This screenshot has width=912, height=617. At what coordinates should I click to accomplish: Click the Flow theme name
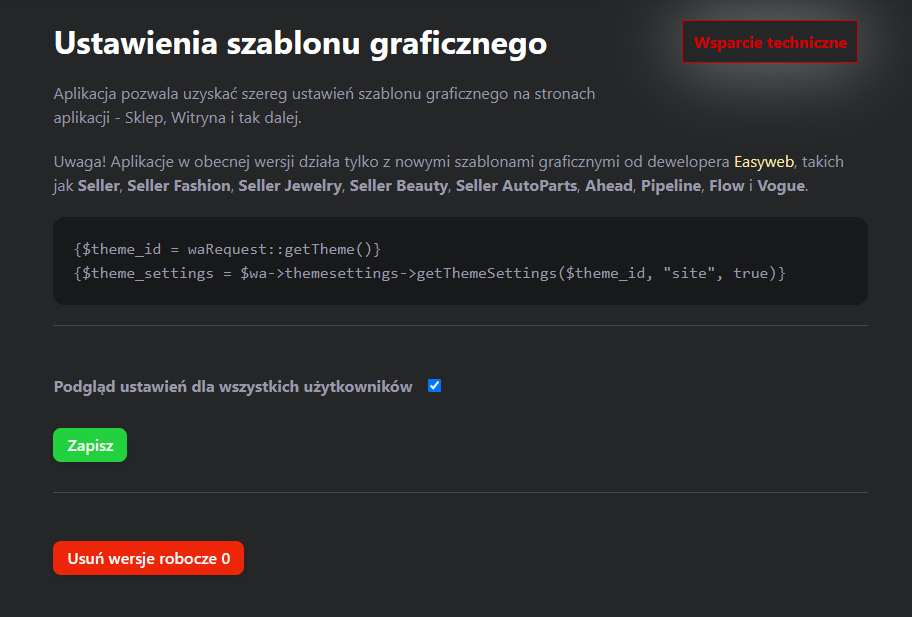[x=726, y=186]
